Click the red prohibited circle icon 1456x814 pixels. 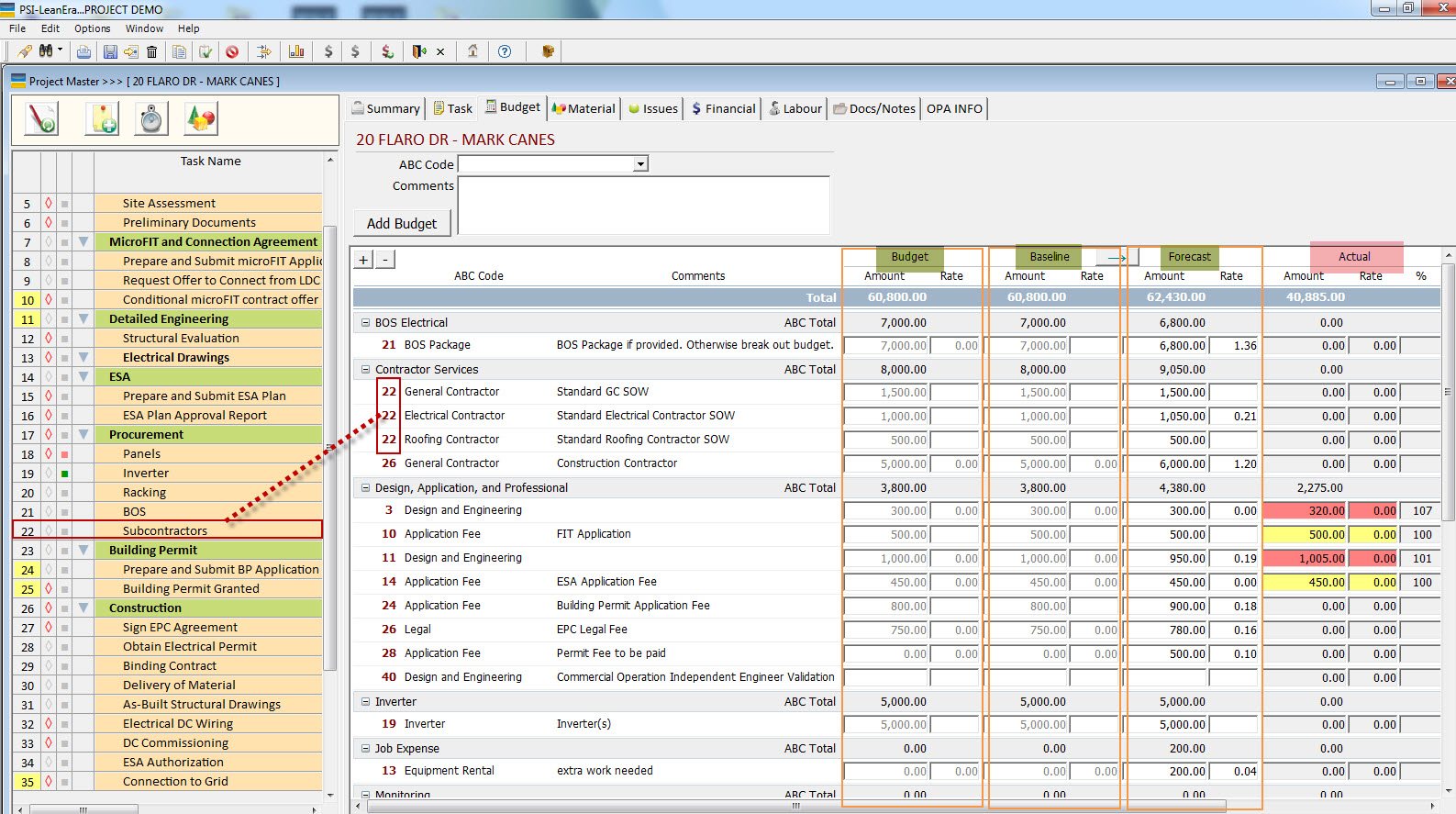point(232,51)
